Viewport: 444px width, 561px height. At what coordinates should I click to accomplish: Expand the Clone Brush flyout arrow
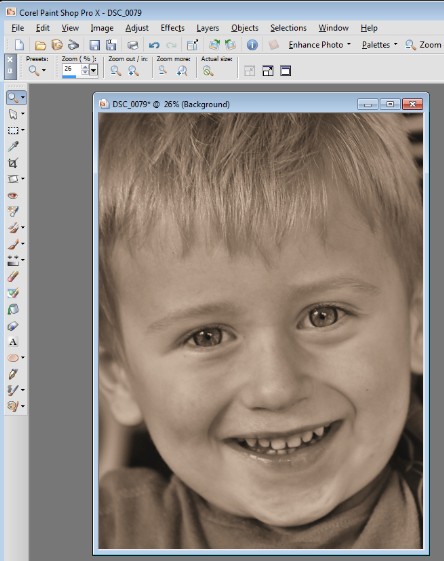click(x=23, y=227)
